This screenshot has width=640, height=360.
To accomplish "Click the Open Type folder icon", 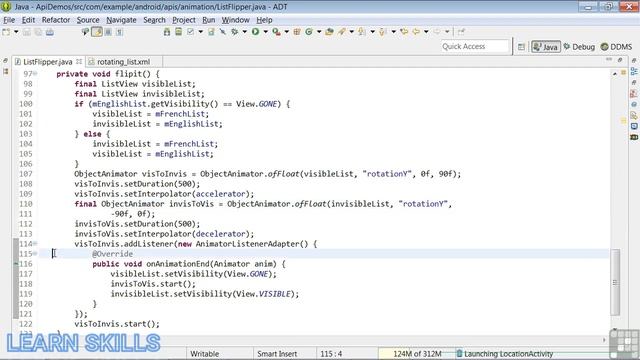I will pos(329,32).
